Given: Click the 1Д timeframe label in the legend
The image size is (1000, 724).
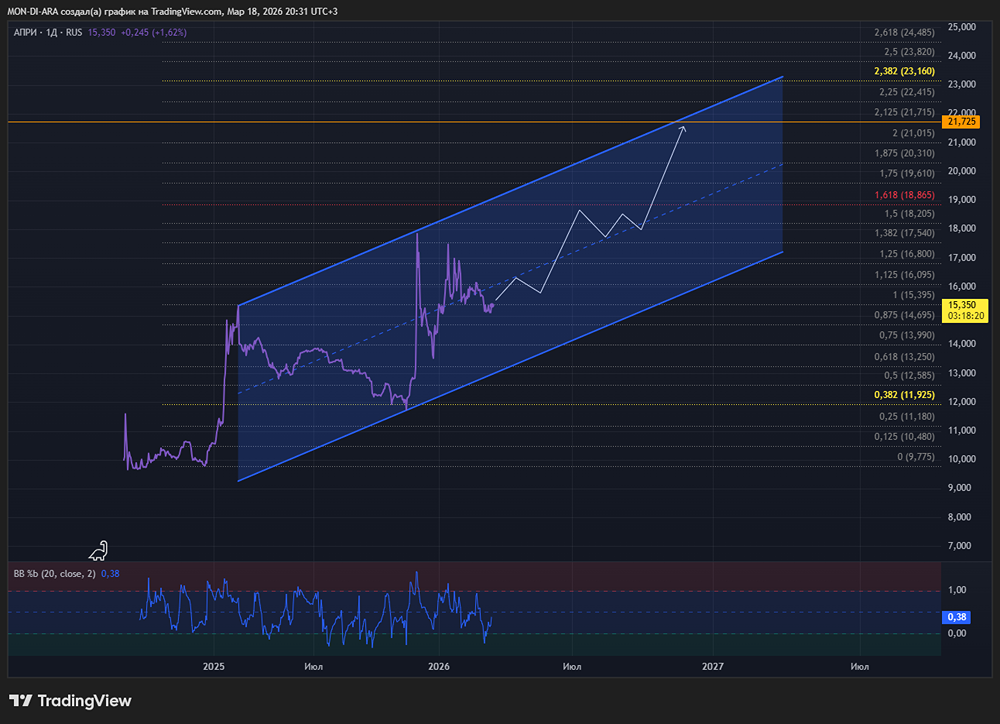Looking at the screenshot, I should pyautogui.click(x=52, y=33).
